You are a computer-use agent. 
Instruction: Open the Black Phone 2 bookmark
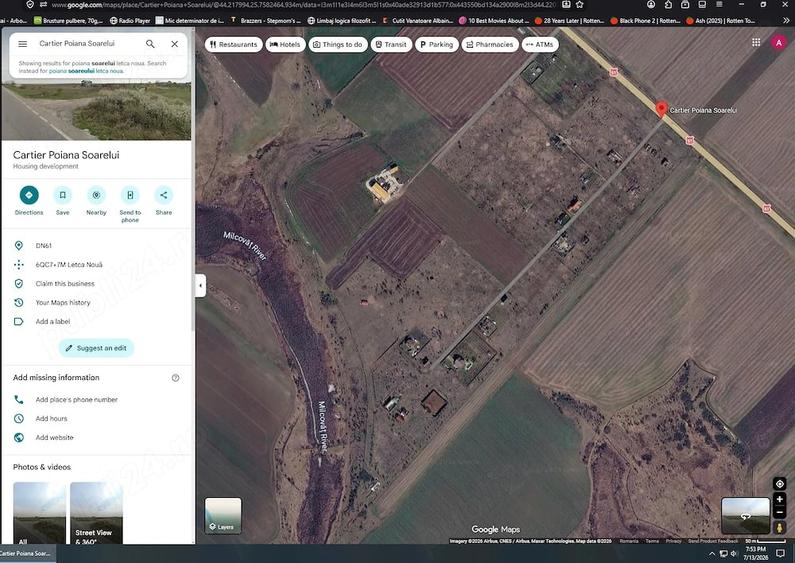(x=645, y=21)
